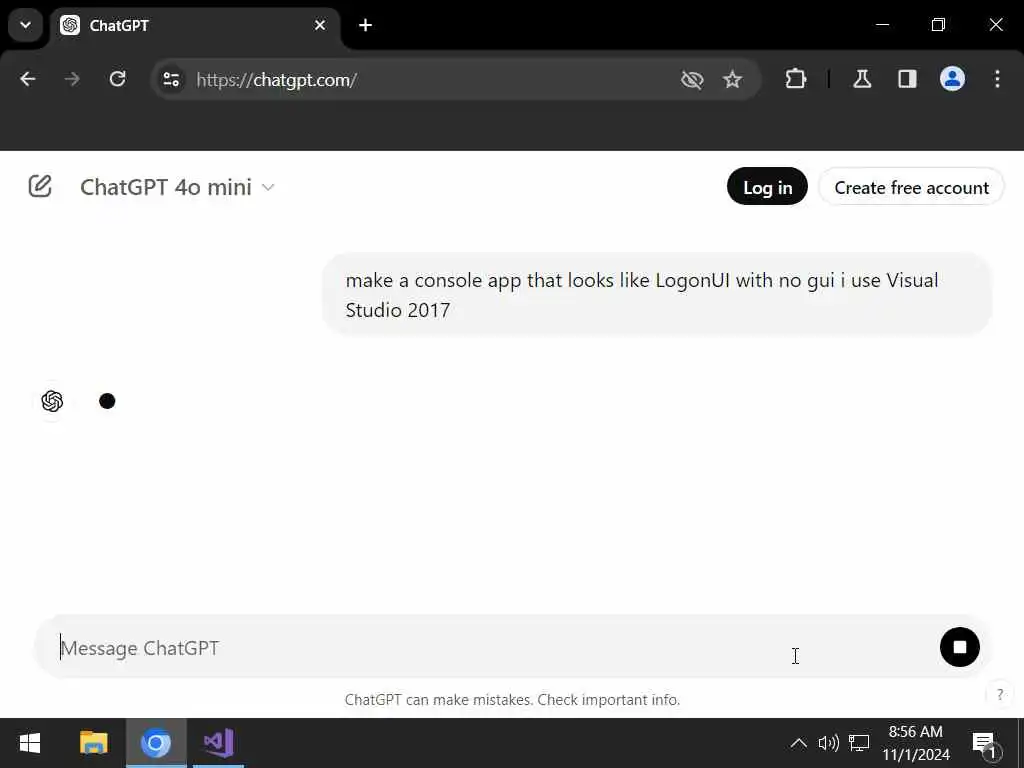
Task: Open the clock showing 8:56 AM
Action: coord(916,743)
